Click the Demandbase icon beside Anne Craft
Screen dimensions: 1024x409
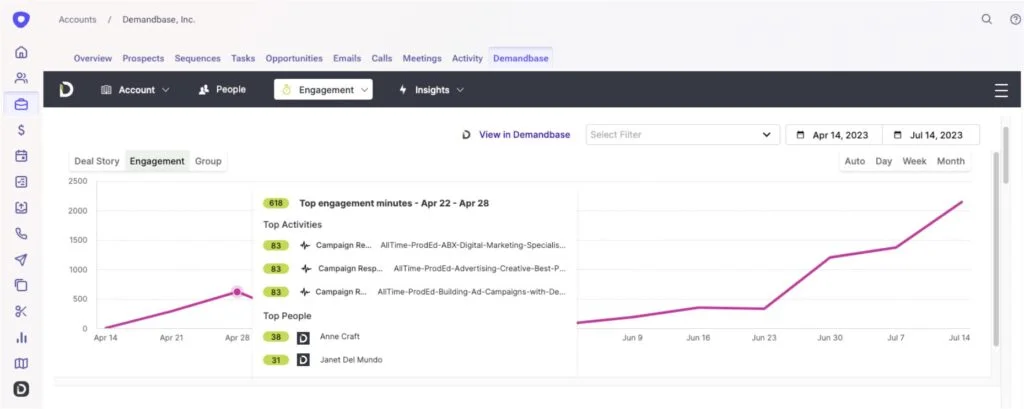303,338
